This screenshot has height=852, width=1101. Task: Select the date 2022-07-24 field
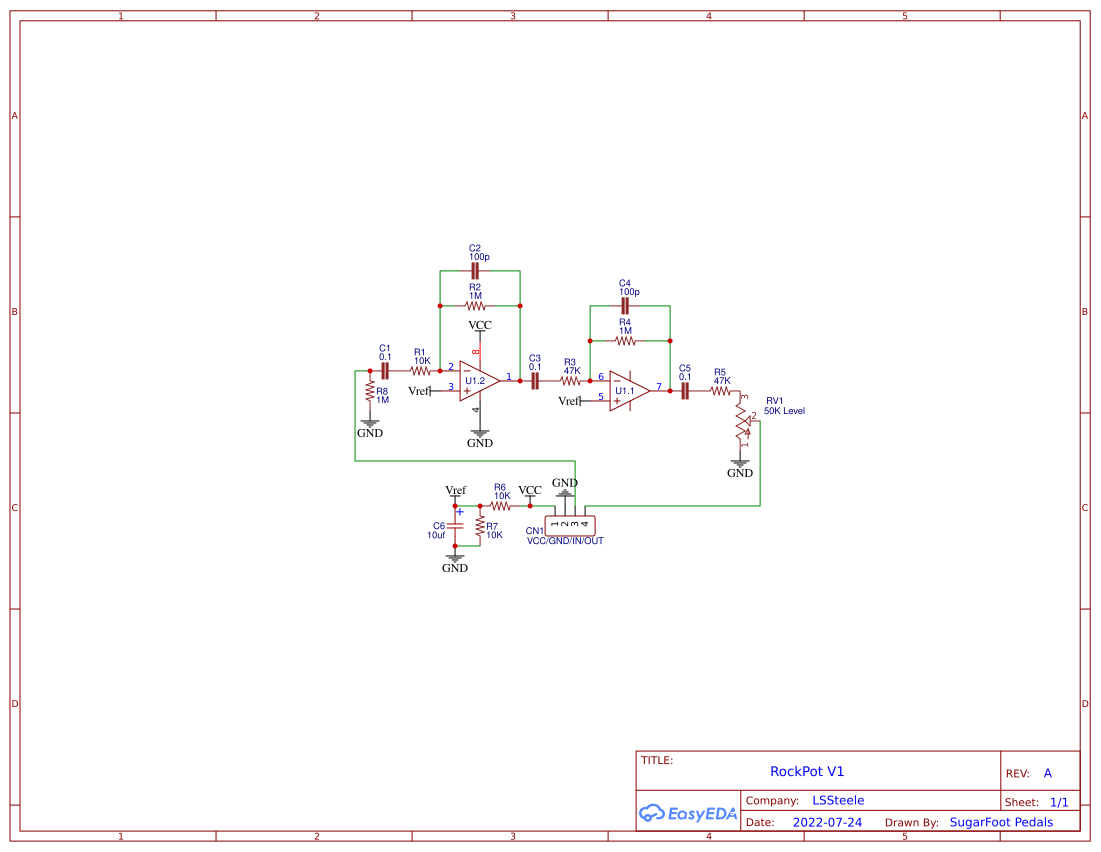(x=827, y=822)
